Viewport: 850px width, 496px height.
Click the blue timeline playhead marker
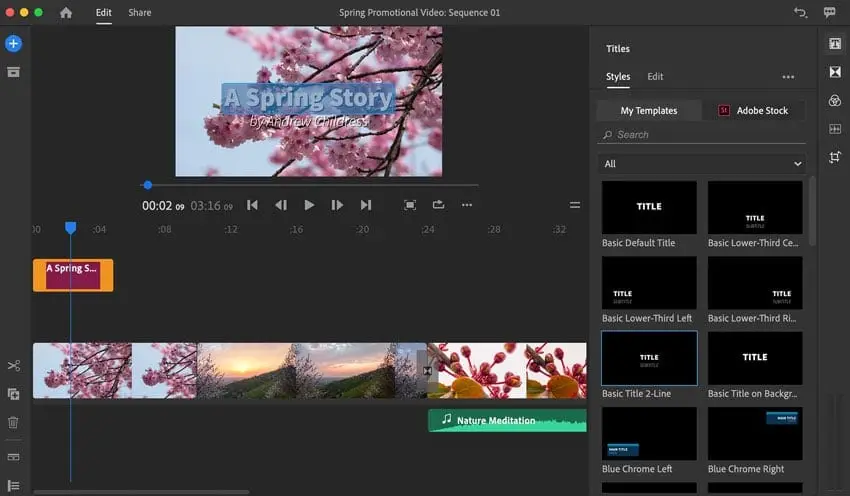70,228
